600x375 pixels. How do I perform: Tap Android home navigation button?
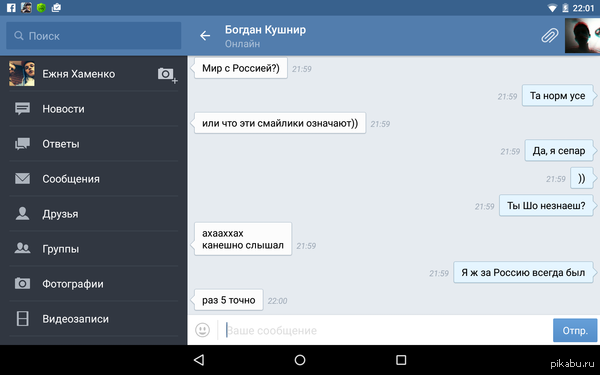point(300,360)
